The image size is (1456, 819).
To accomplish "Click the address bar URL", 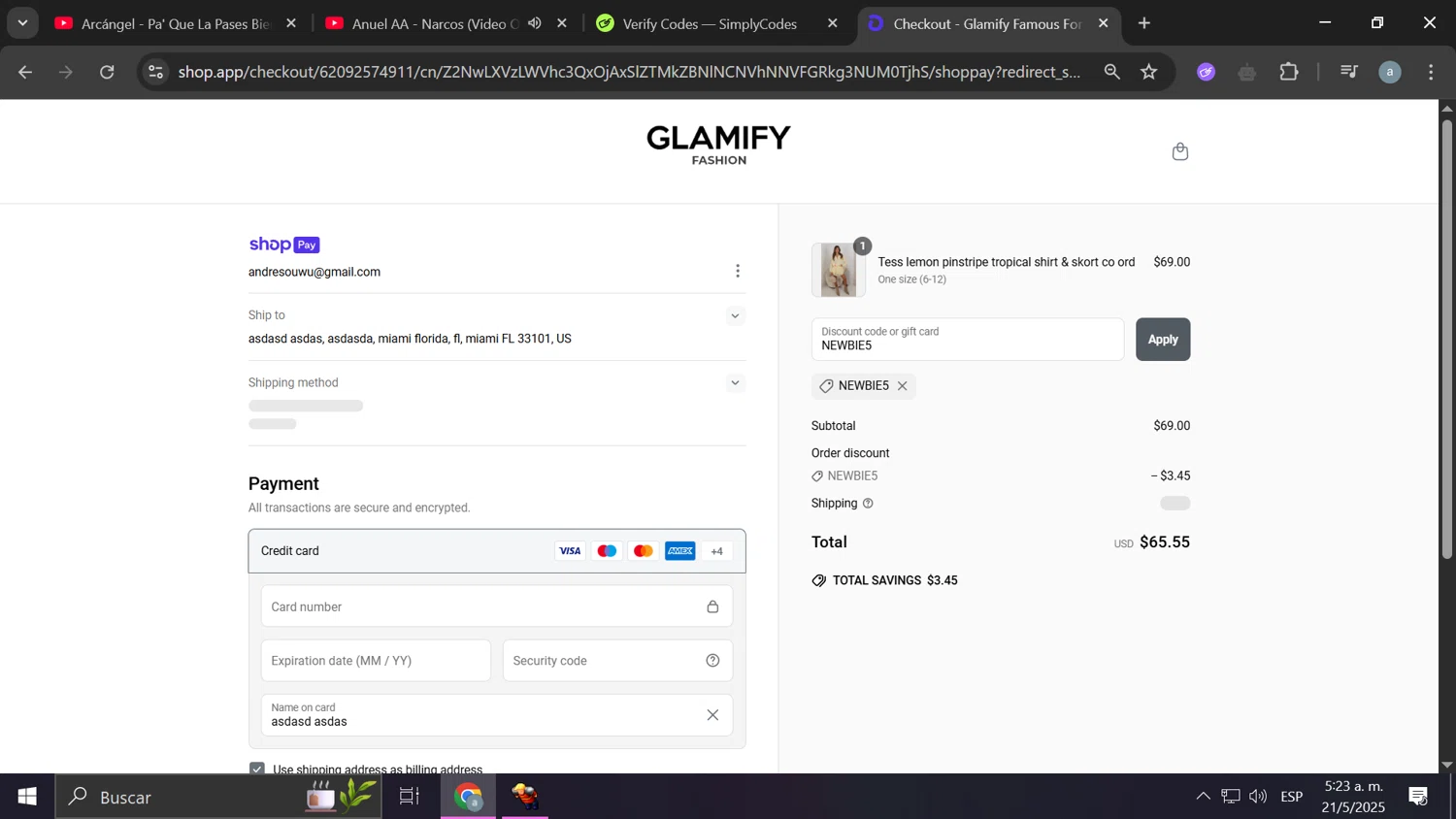I will [x=629, y=72].
